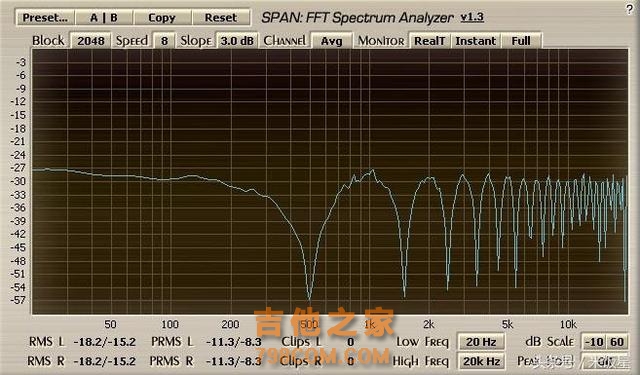Click the question mark help icon
640x375 pixels.
click(x=629, y=9)
